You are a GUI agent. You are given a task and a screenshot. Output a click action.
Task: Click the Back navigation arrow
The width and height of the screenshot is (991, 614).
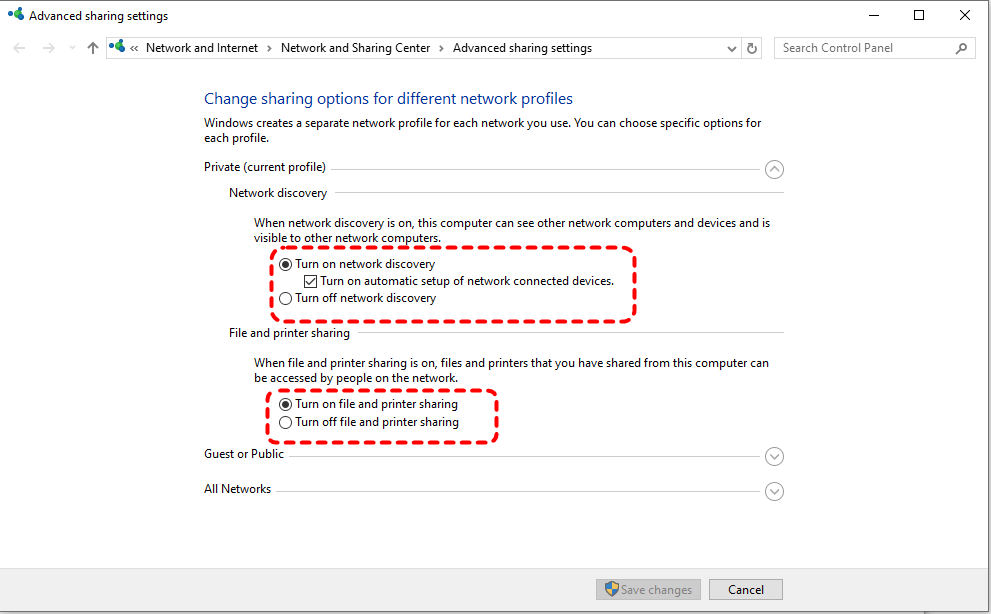tap(20, 48)
